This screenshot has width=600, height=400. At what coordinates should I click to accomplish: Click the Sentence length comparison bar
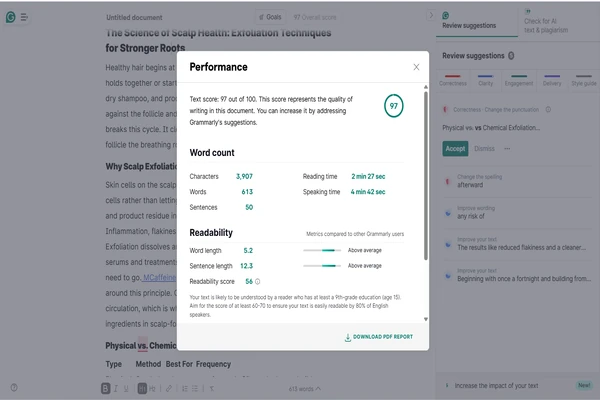click(322, 266)
